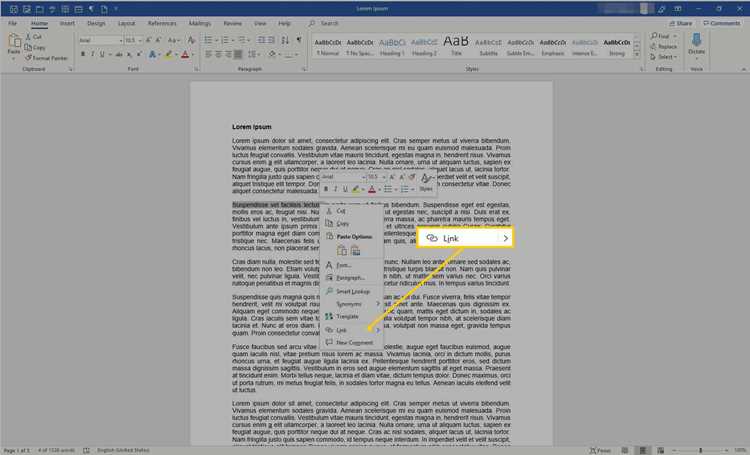
Task: Click the Center alignment icon in ribbon
Action: point(219,55)
